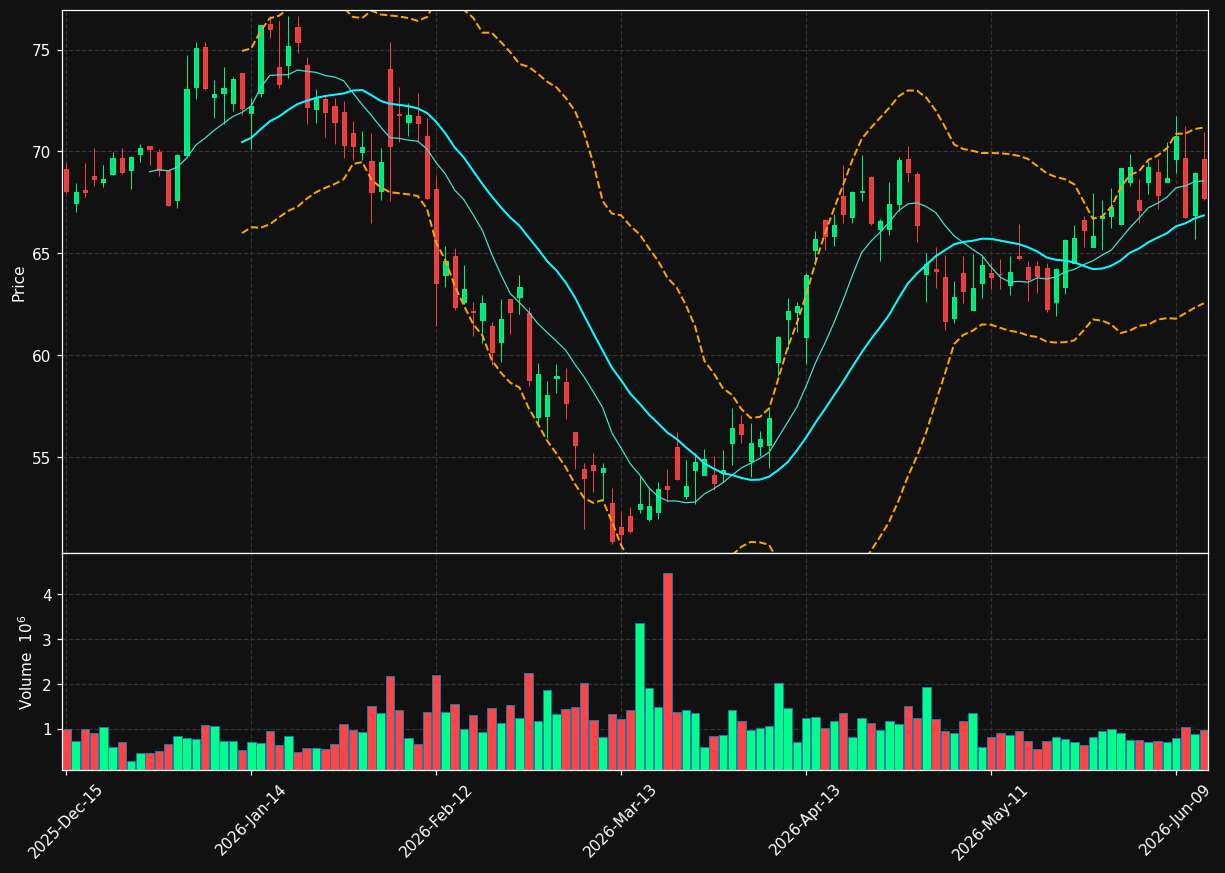
Task: Click the tallest green volume bar
Action: 640,696
